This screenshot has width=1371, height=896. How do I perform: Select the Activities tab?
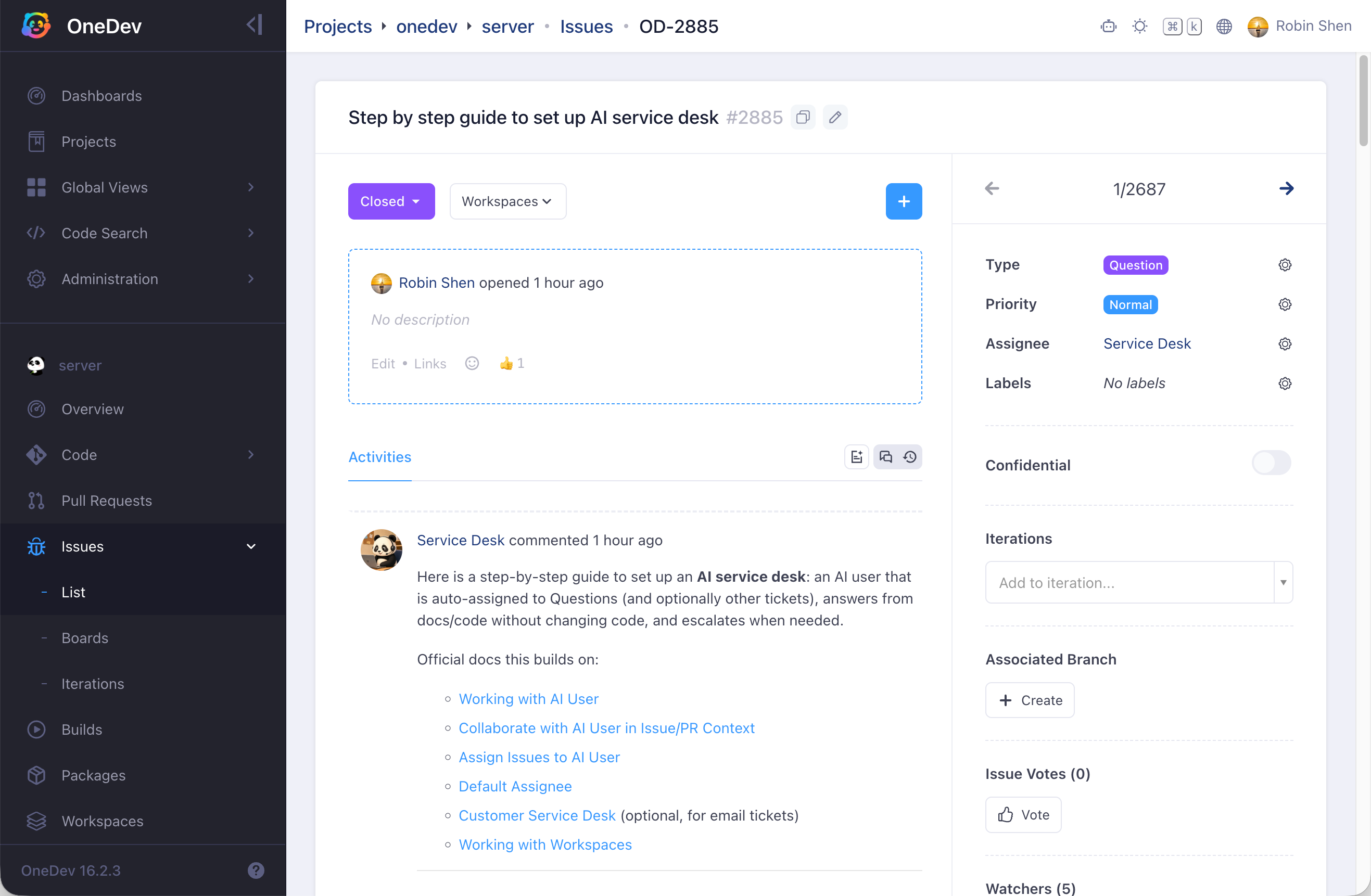tap(379, 457)
